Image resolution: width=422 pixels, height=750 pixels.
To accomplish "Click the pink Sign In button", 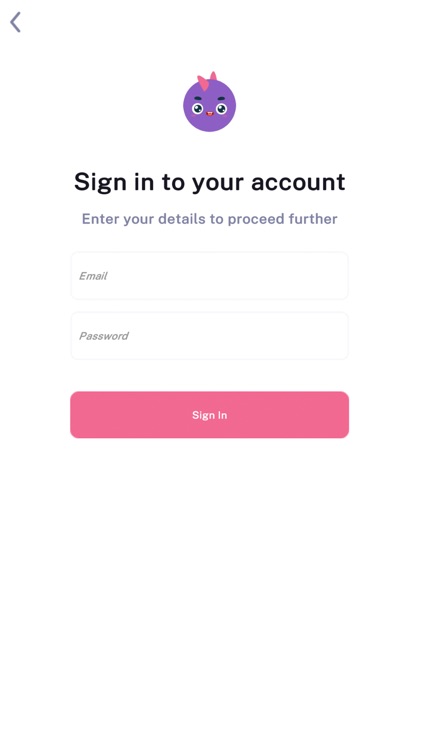I will pos(210,415).
